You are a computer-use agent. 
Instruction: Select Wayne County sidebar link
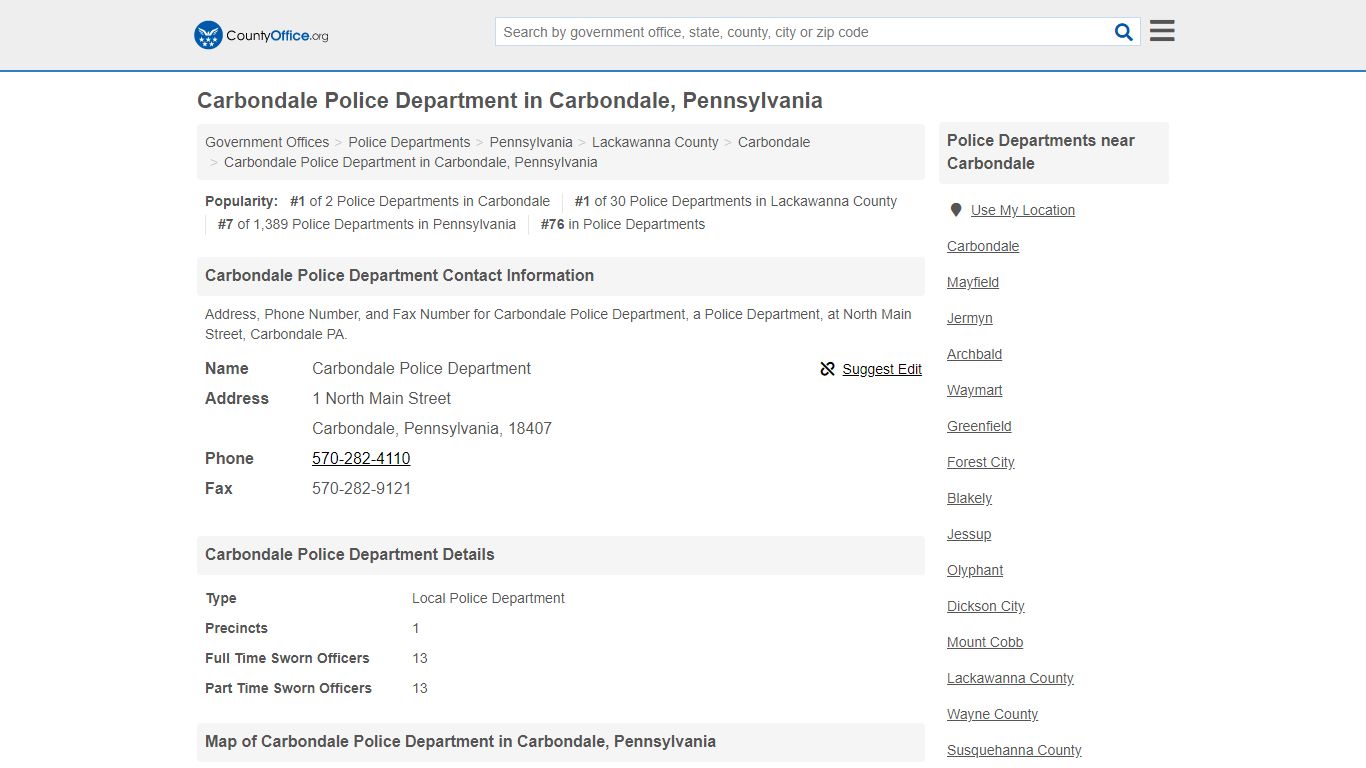(992, 714)
